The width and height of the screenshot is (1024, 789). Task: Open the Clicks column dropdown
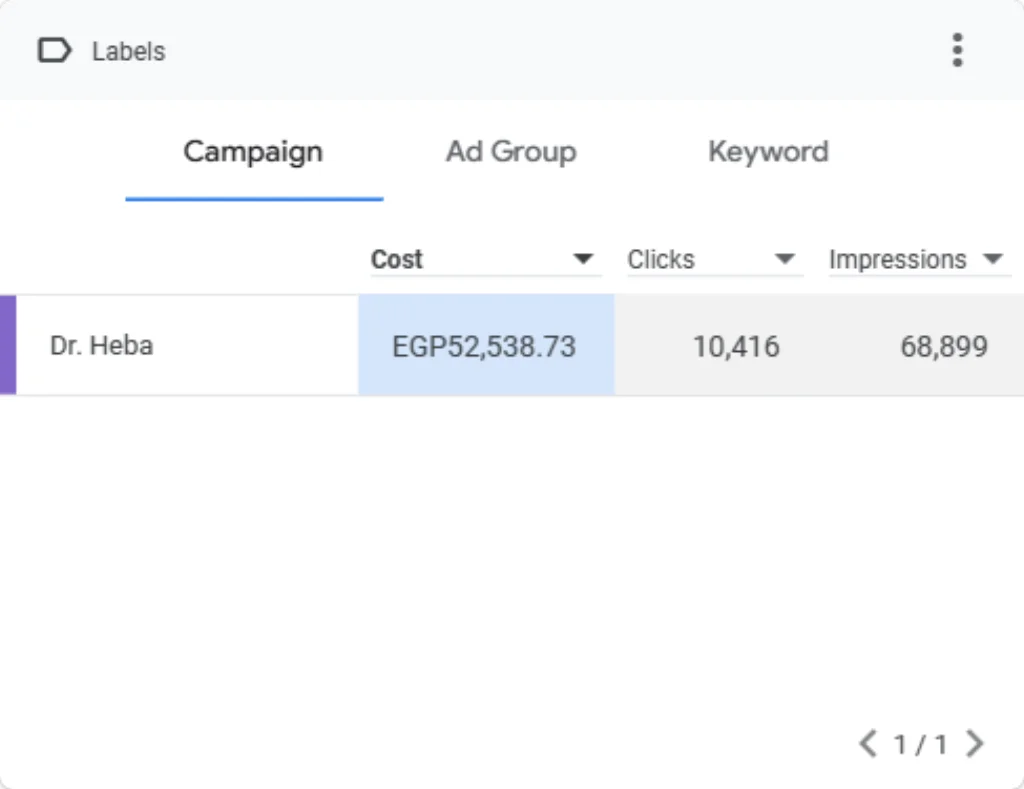(715, 259)
